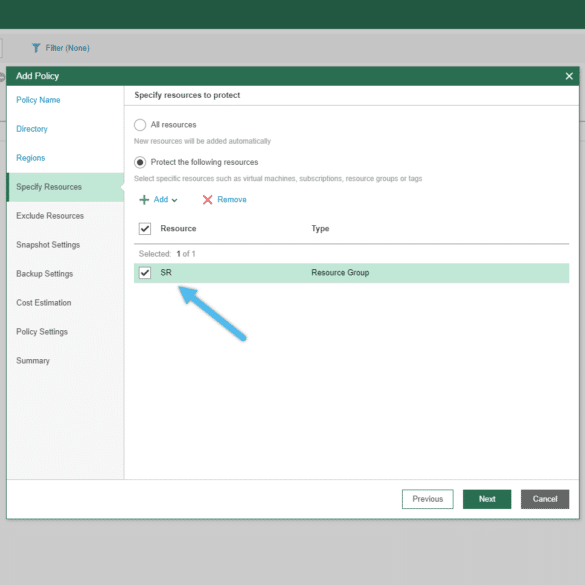Screen dimensions: 585x585
Task: Go to the Policy Name step
Action: click(x=38, y=100)
